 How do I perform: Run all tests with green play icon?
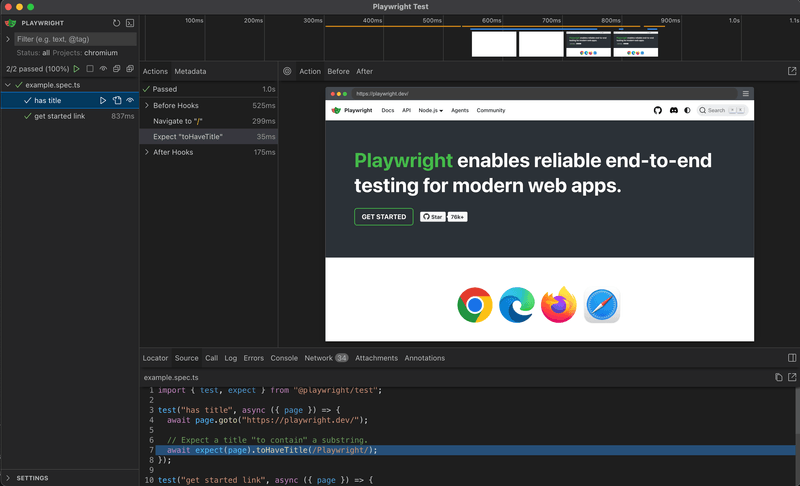pyautogui.click(x=77, y=68)
